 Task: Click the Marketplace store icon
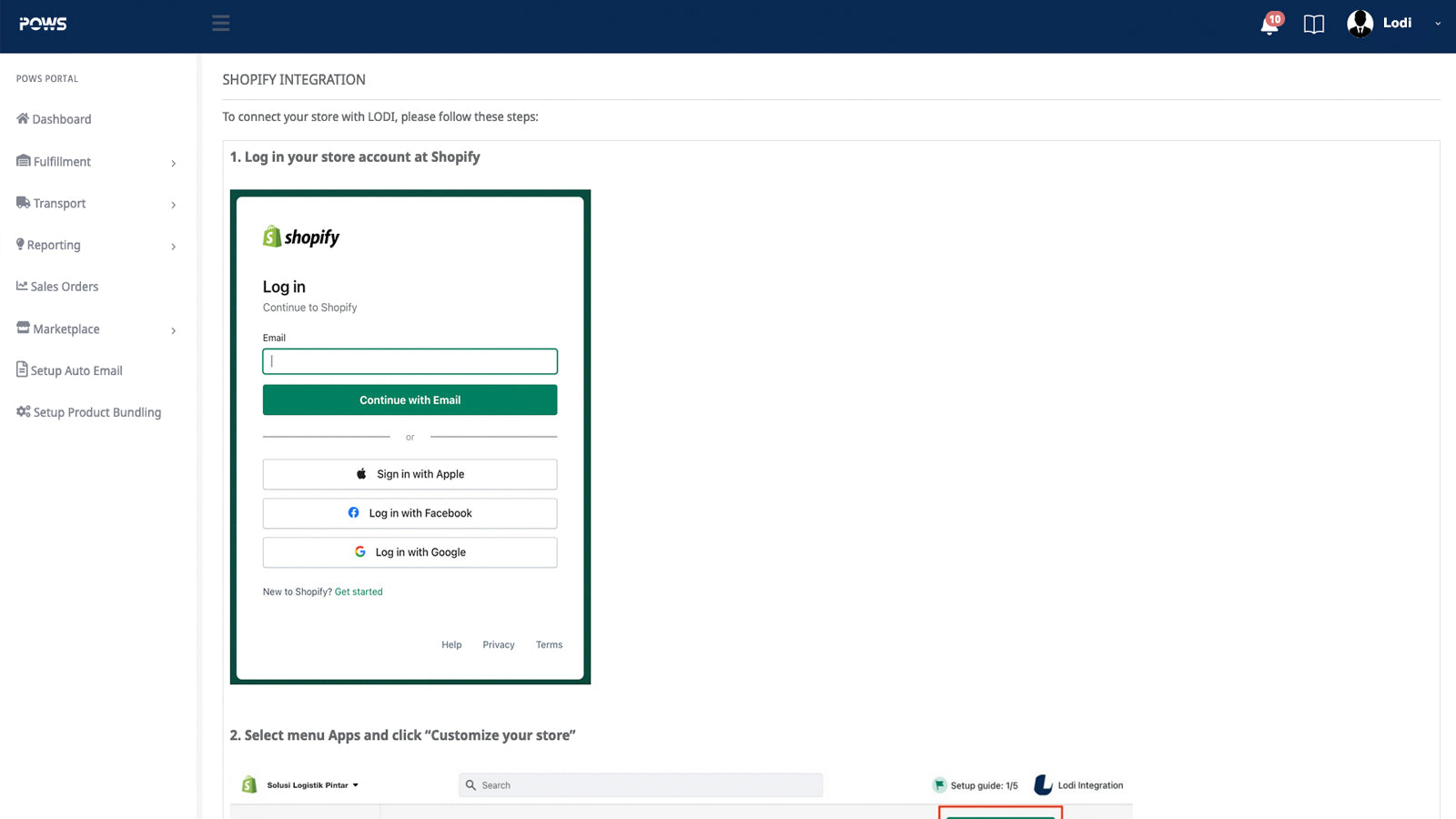pos(24,328)
